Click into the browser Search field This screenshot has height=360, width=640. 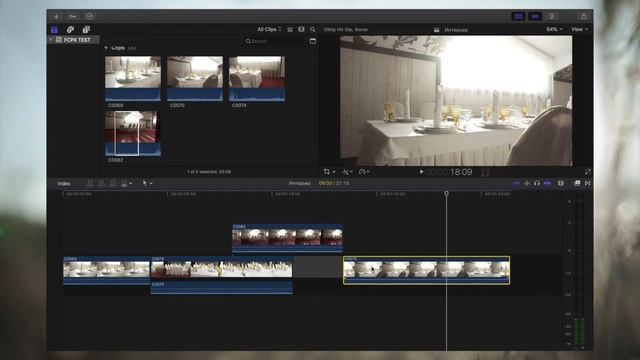pos(274,41)
